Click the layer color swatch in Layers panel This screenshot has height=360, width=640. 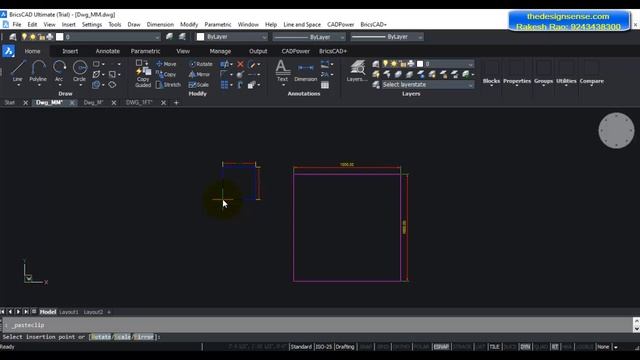coord(420,64)
